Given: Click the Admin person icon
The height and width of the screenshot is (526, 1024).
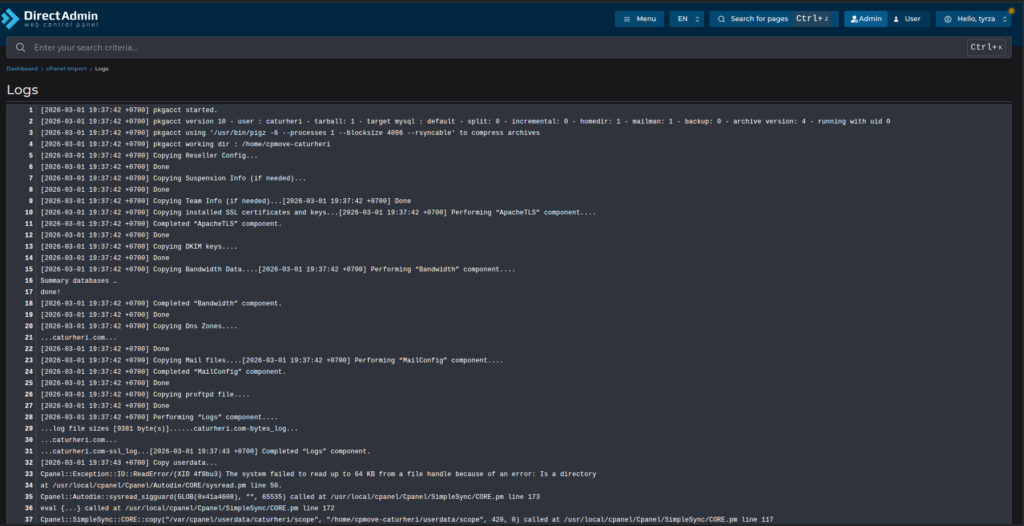Looking at the screenshot, I should tap(852, 19).
